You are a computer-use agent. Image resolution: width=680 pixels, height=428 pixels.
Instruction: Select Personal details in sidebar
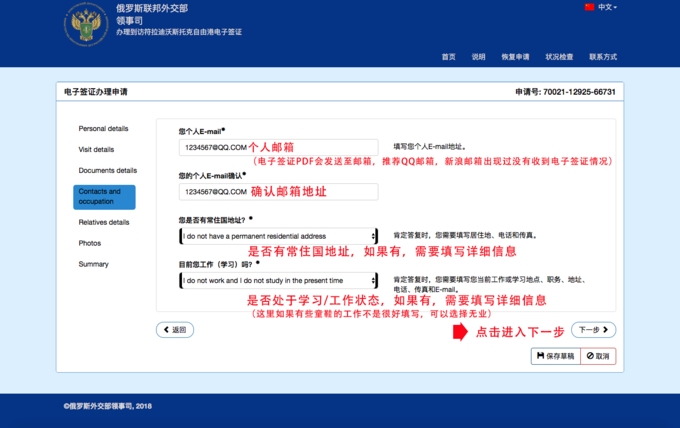104,129
